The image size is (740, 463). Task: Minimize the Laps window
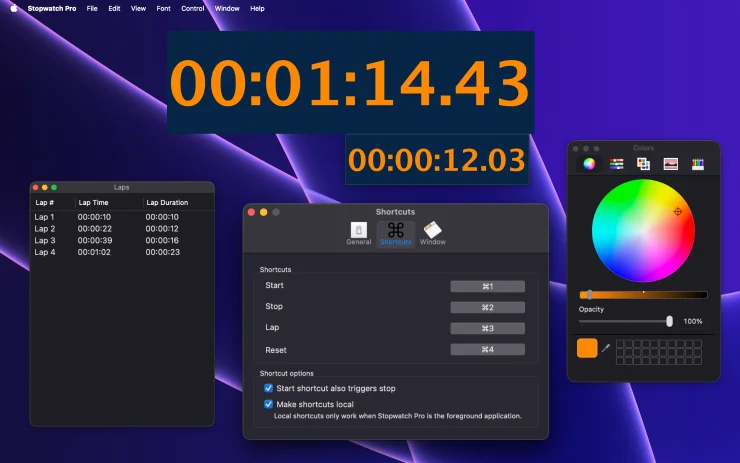(x=45, y=187)
